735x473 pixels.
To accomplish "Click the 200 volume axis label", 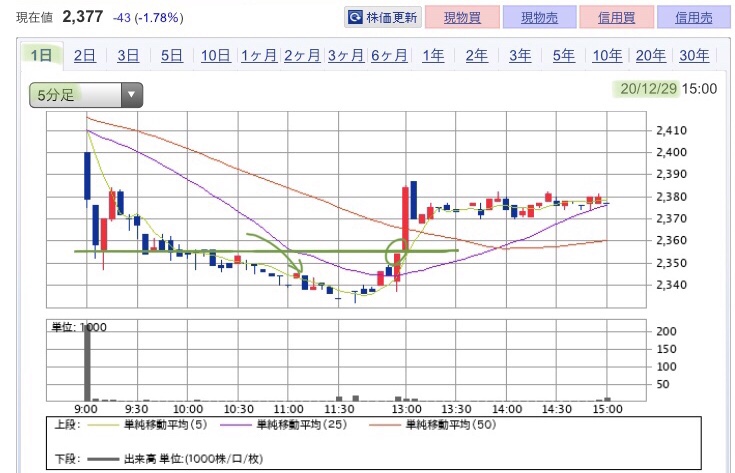I will [x=666, y=331].
